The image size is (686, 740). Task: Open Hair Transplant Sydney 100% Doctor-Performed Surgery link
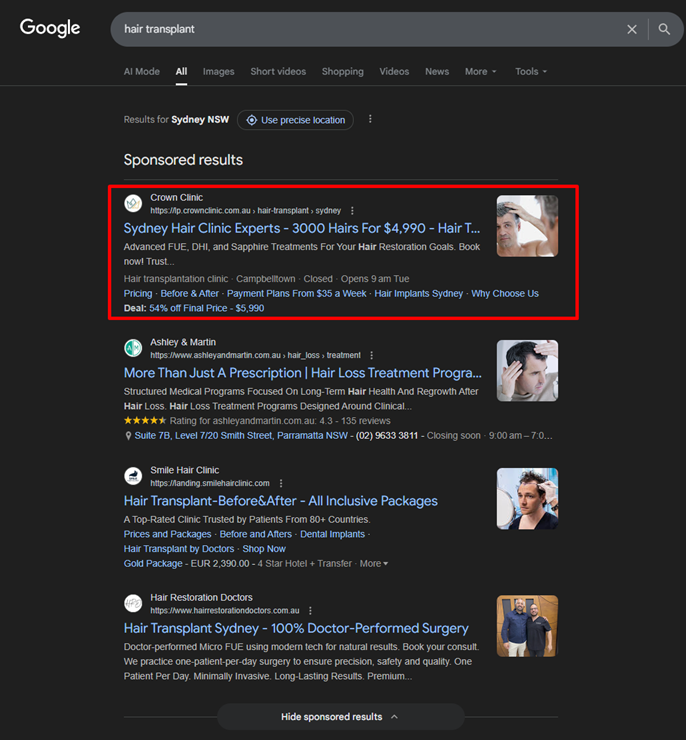point(296,628)
